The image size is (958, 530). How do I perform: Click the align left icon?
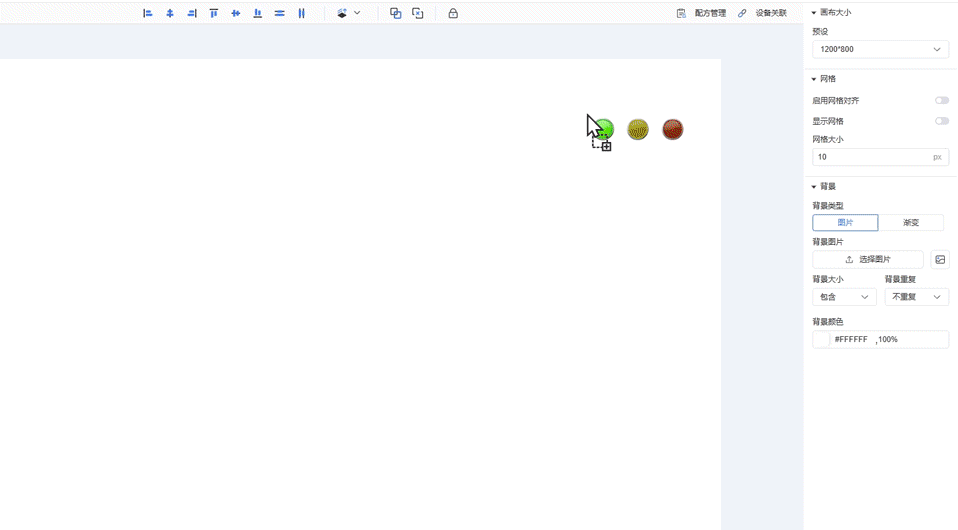(148, 13)
